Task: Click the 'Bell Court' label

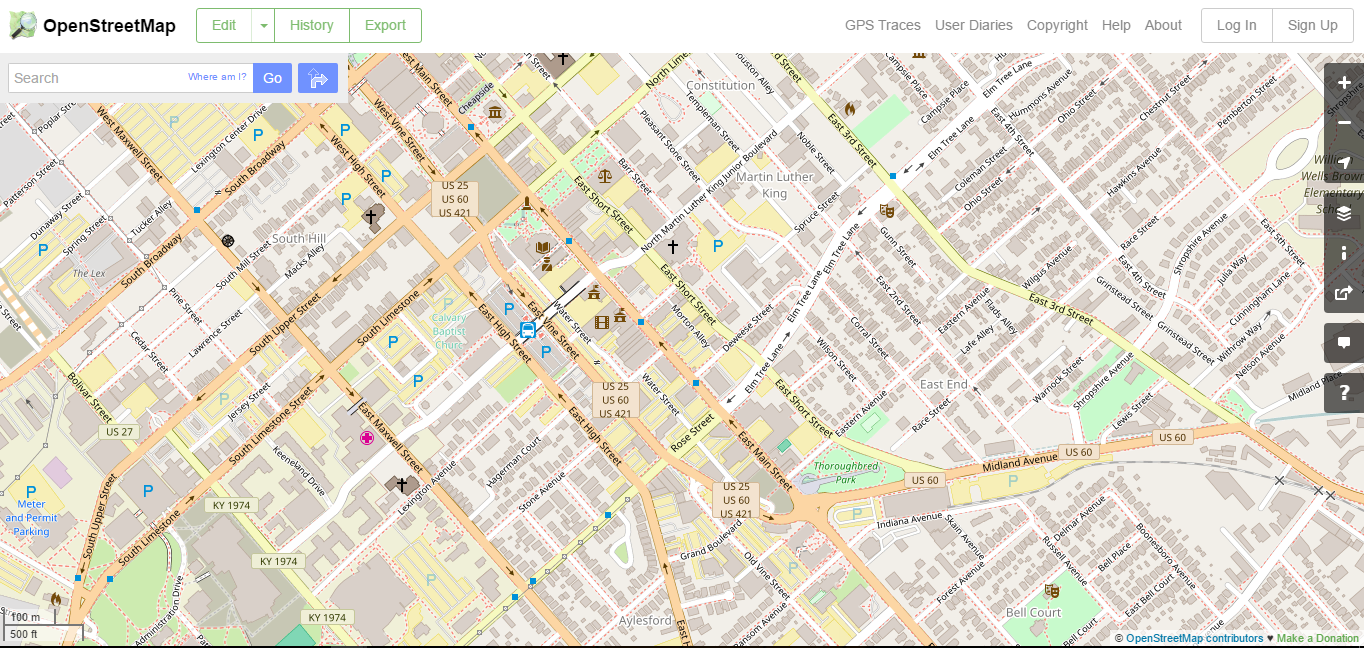Action: [1034, 612]
